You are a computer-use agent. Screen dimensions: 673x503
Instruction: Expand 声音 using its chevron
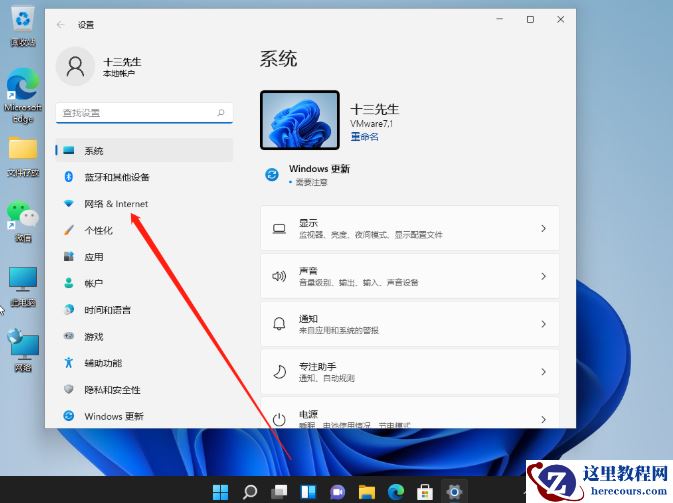pyautogui.click(x=543, y=276)
